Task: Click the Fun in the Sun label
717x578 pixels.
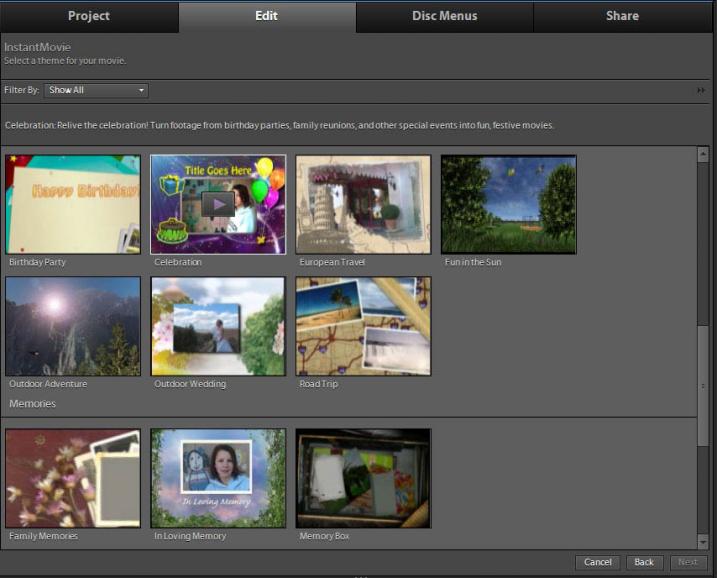Action: click(473, 262)
